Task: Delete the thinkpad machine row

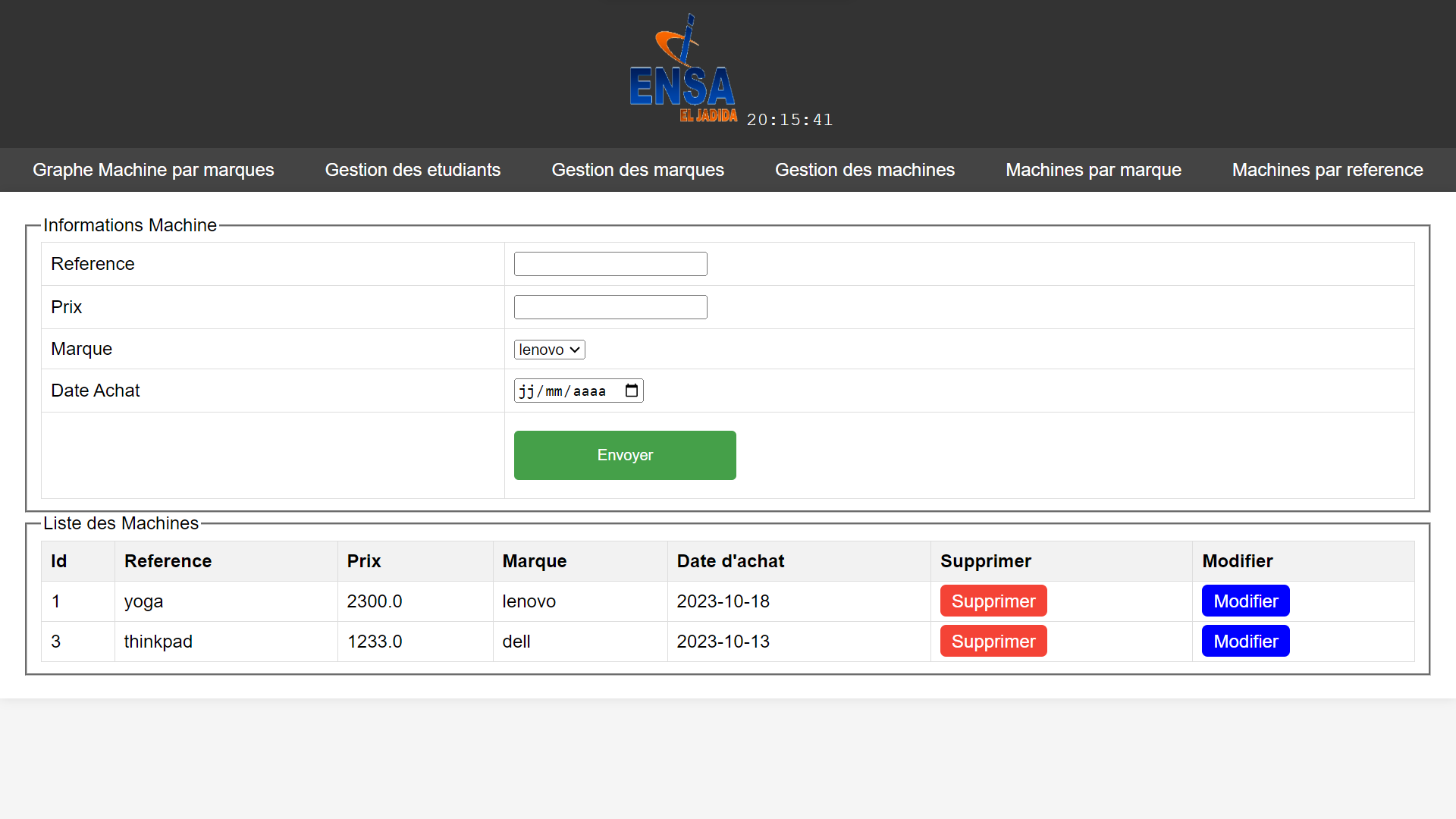Action: pos(993,642)
